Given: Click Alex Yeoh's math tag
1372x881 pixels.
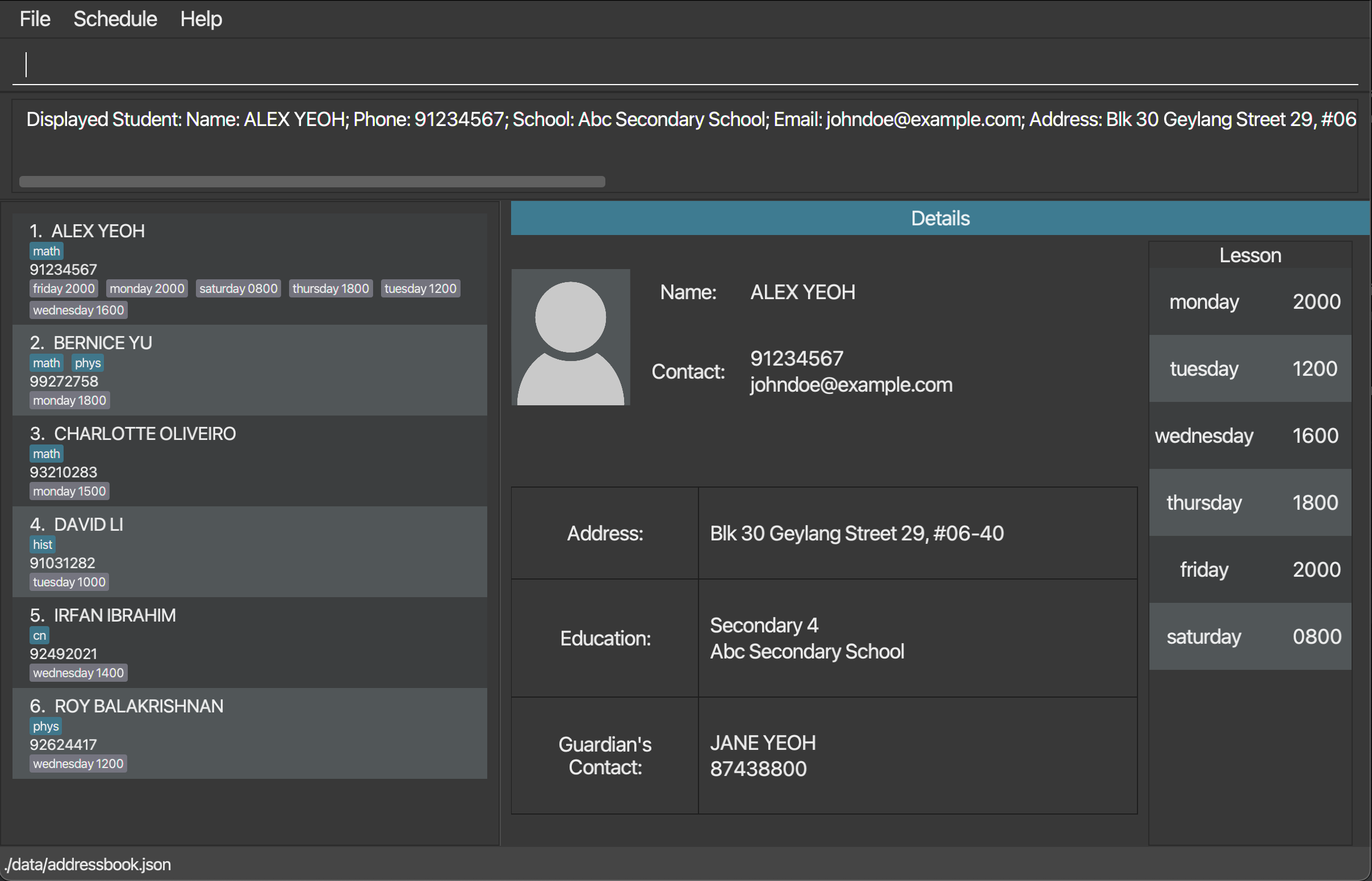Looking at the screenshot, I should tap(47, 251).
